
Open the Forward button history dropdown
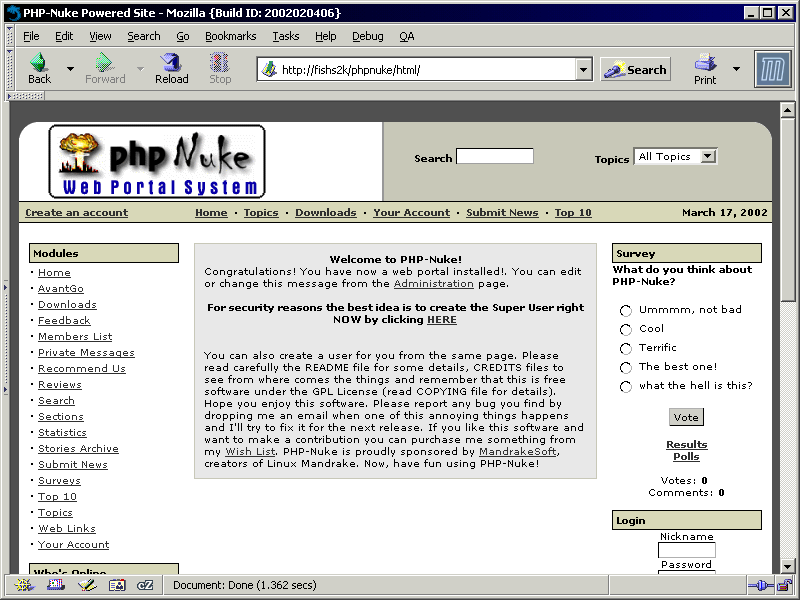pos(140,68)
